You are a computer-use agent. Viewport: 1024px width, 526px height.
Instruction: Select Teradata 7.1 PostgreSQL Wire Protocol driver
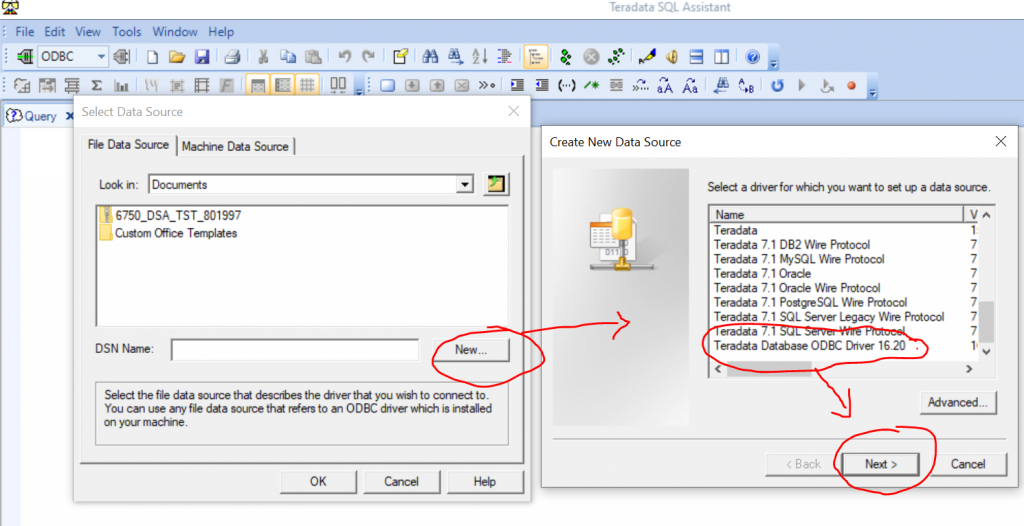coord(810,303)
